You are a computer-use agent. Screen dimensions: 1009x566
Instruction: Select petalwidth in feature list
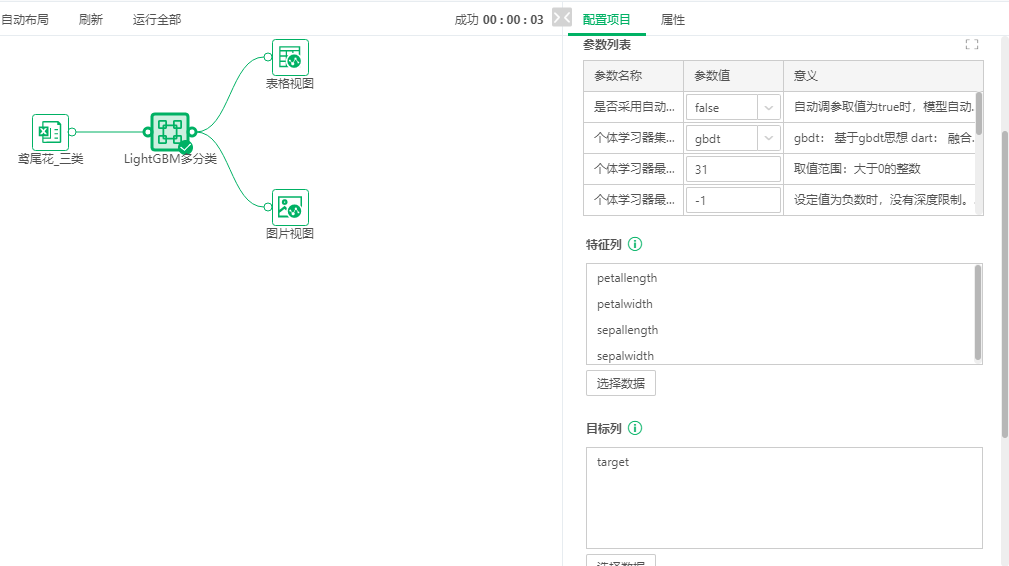click(x=624, y=304)
